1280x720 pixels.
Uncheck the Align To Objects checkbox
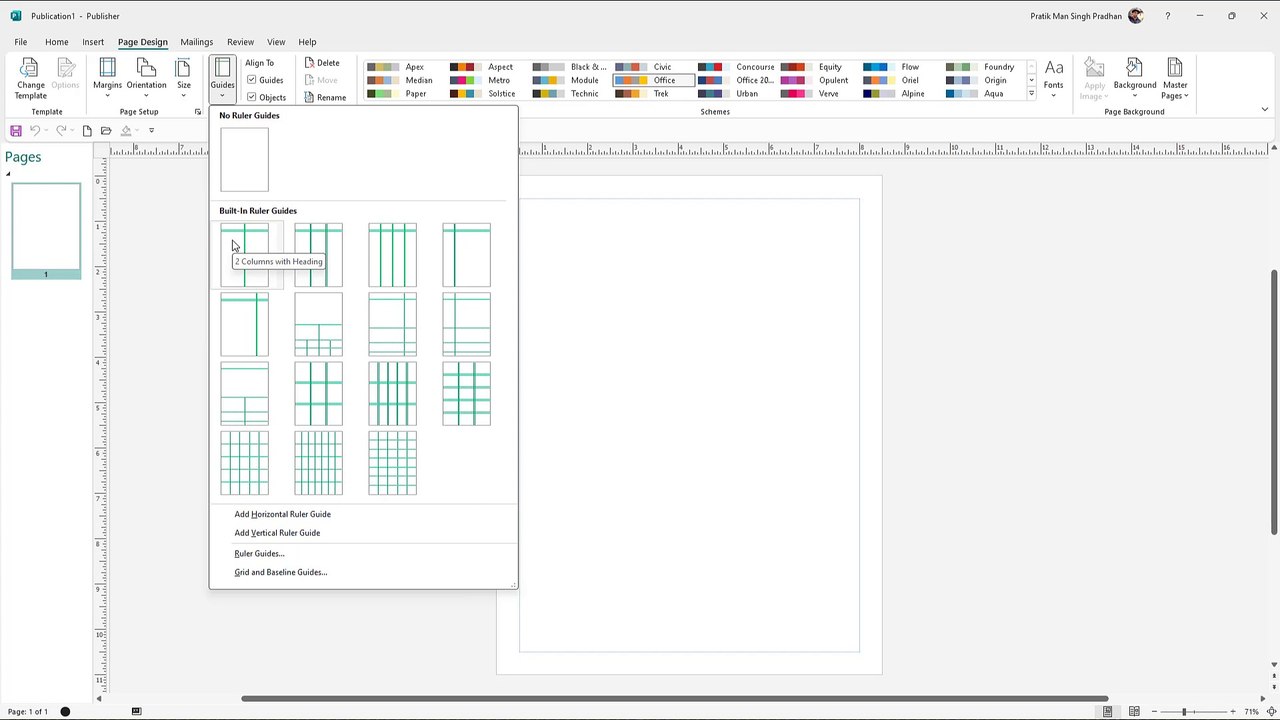[252, 97]
